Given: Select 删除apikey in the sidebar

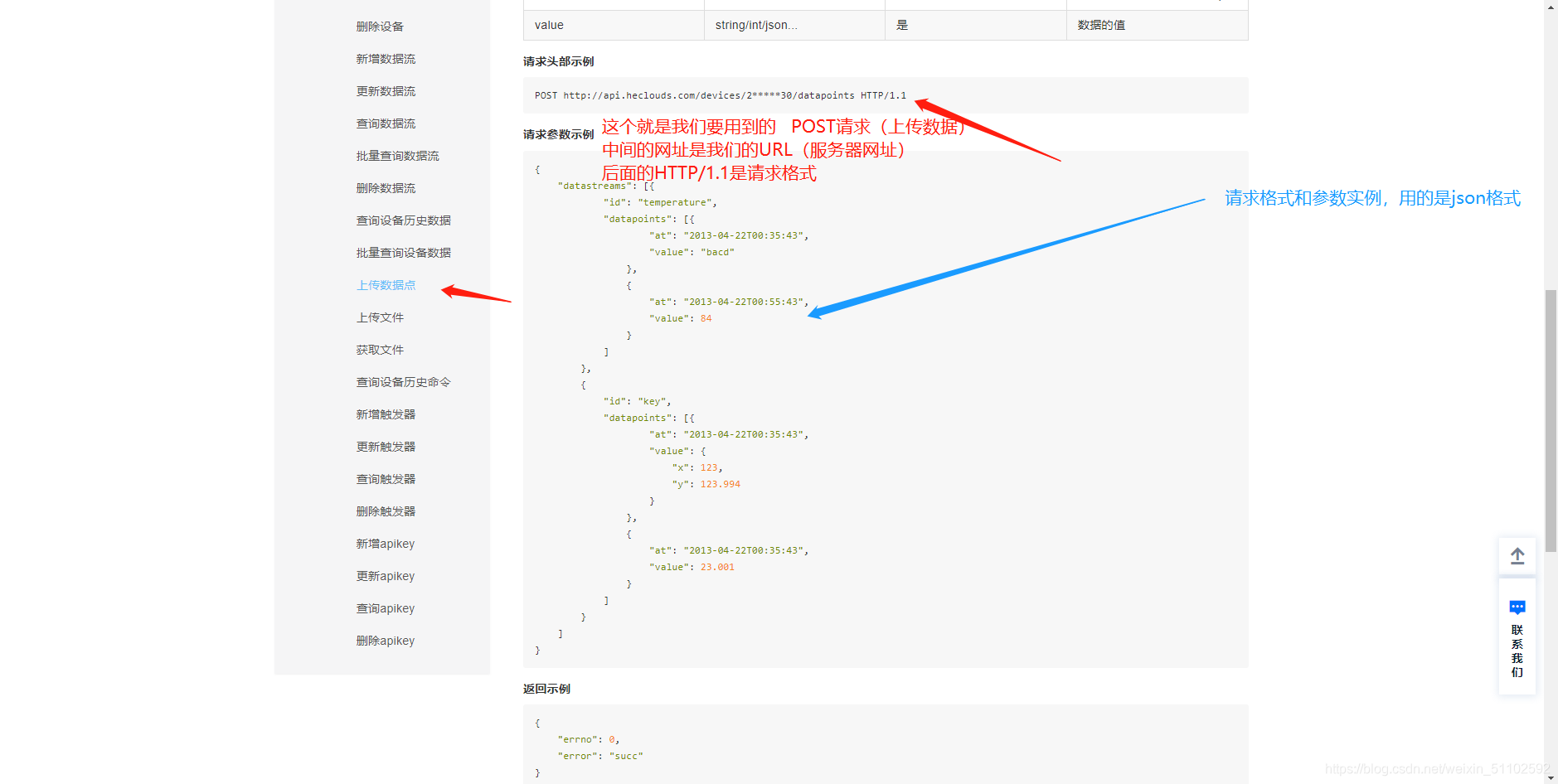Looking at the screenshot, I should pyautogui.click(x=385, y=641).
